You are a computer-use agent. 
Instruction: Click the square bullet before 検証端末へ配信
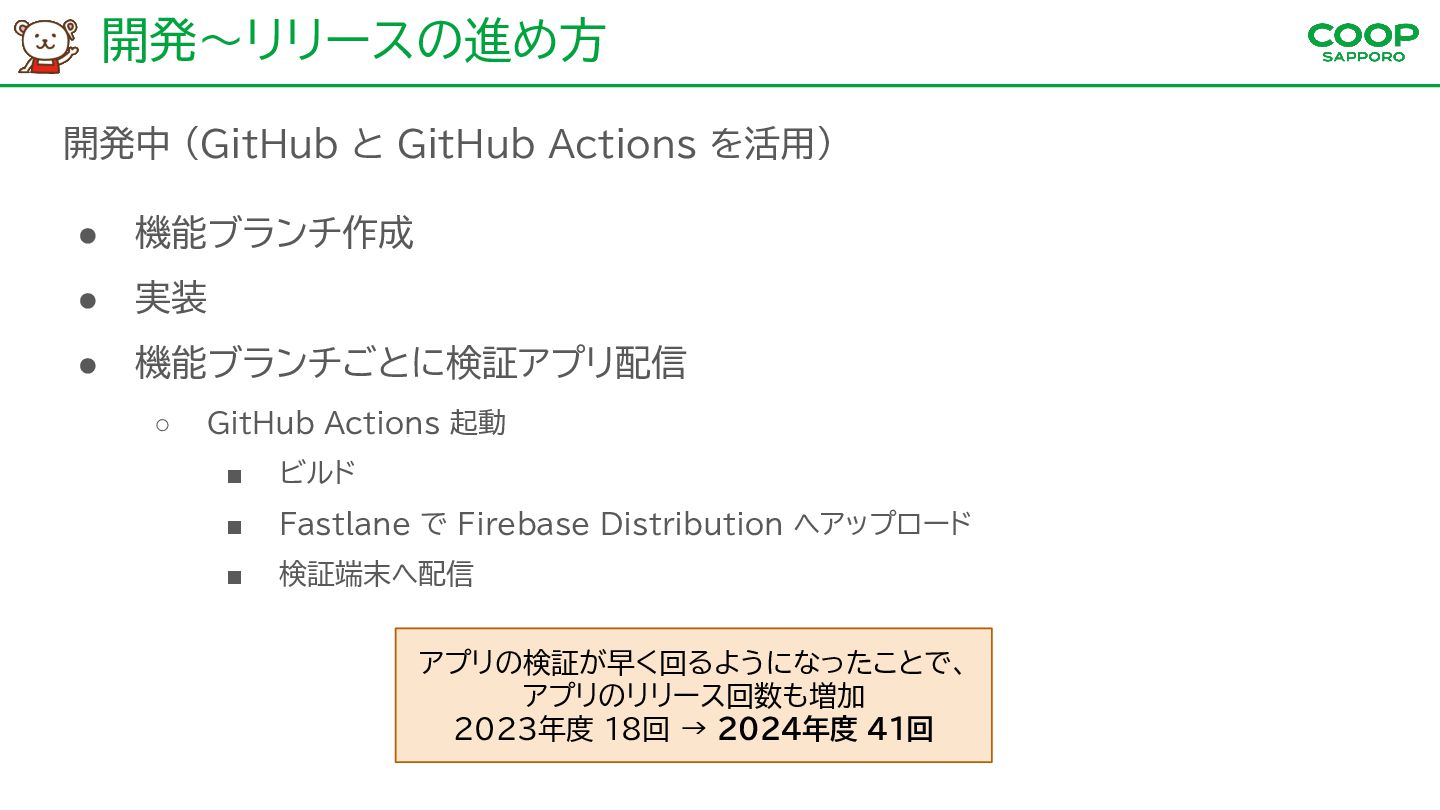point(235,577)
